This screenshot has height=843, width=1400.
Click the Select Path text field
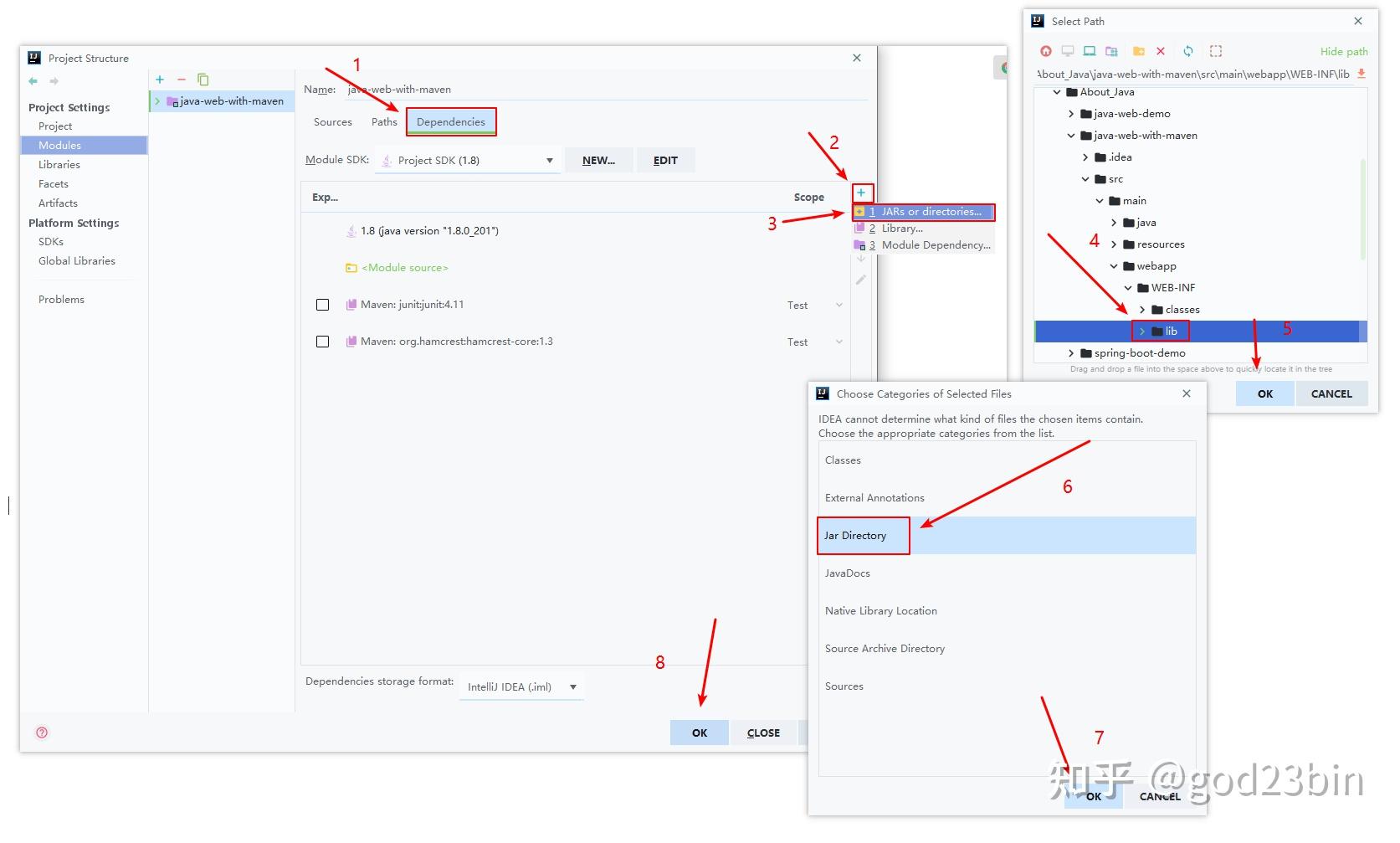pyautogui.click(x=1193, y=74)
